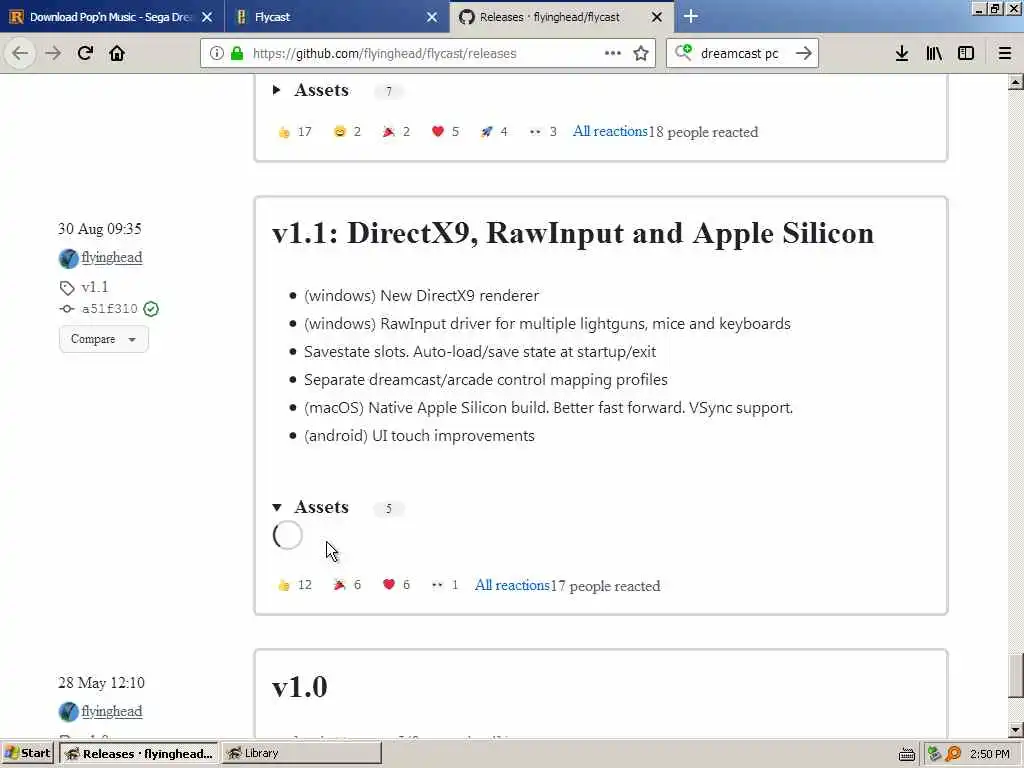Select Releases flyinghead taskbar button
Screen dimensions: 1024x768
(140, 753)
